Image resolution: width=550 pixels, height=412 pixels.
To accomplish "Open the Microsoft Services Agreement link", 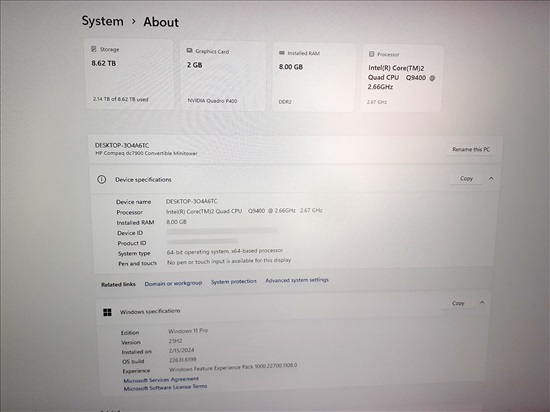I will (161, 379).
